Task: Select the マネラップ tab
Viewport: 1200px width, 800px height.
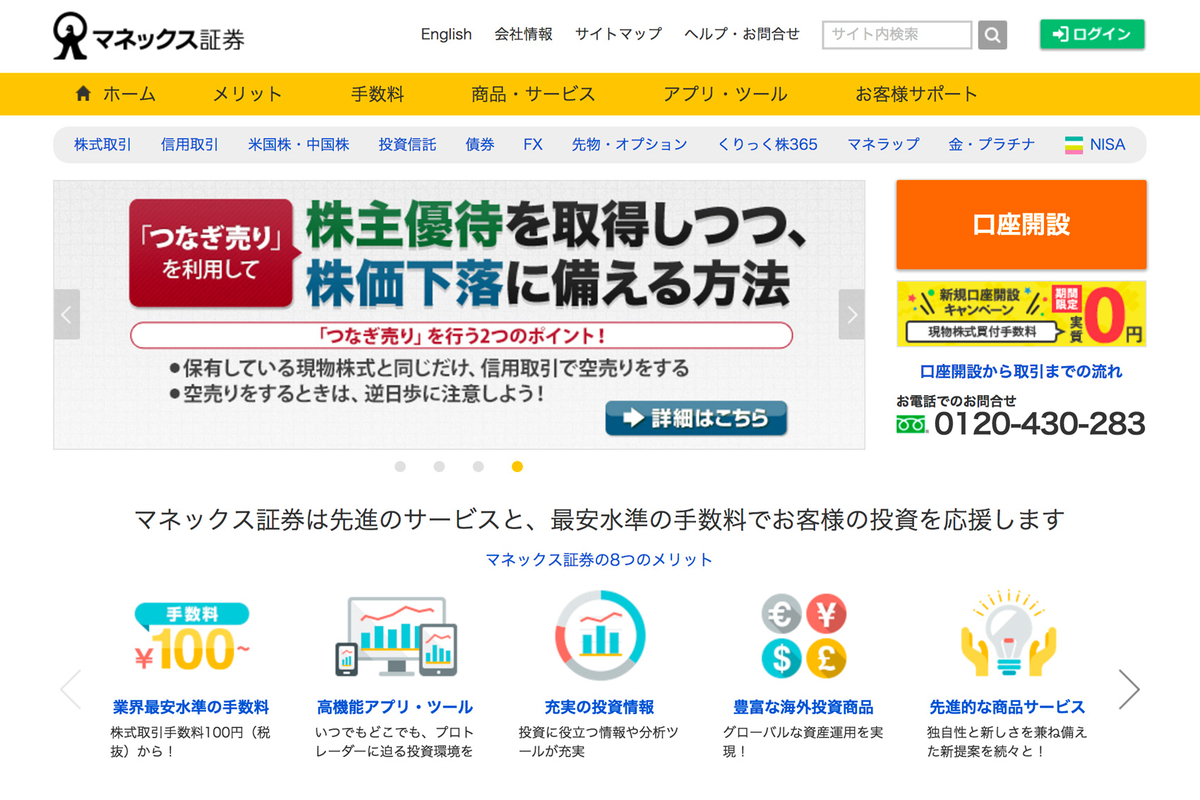Action: [883, 144]
